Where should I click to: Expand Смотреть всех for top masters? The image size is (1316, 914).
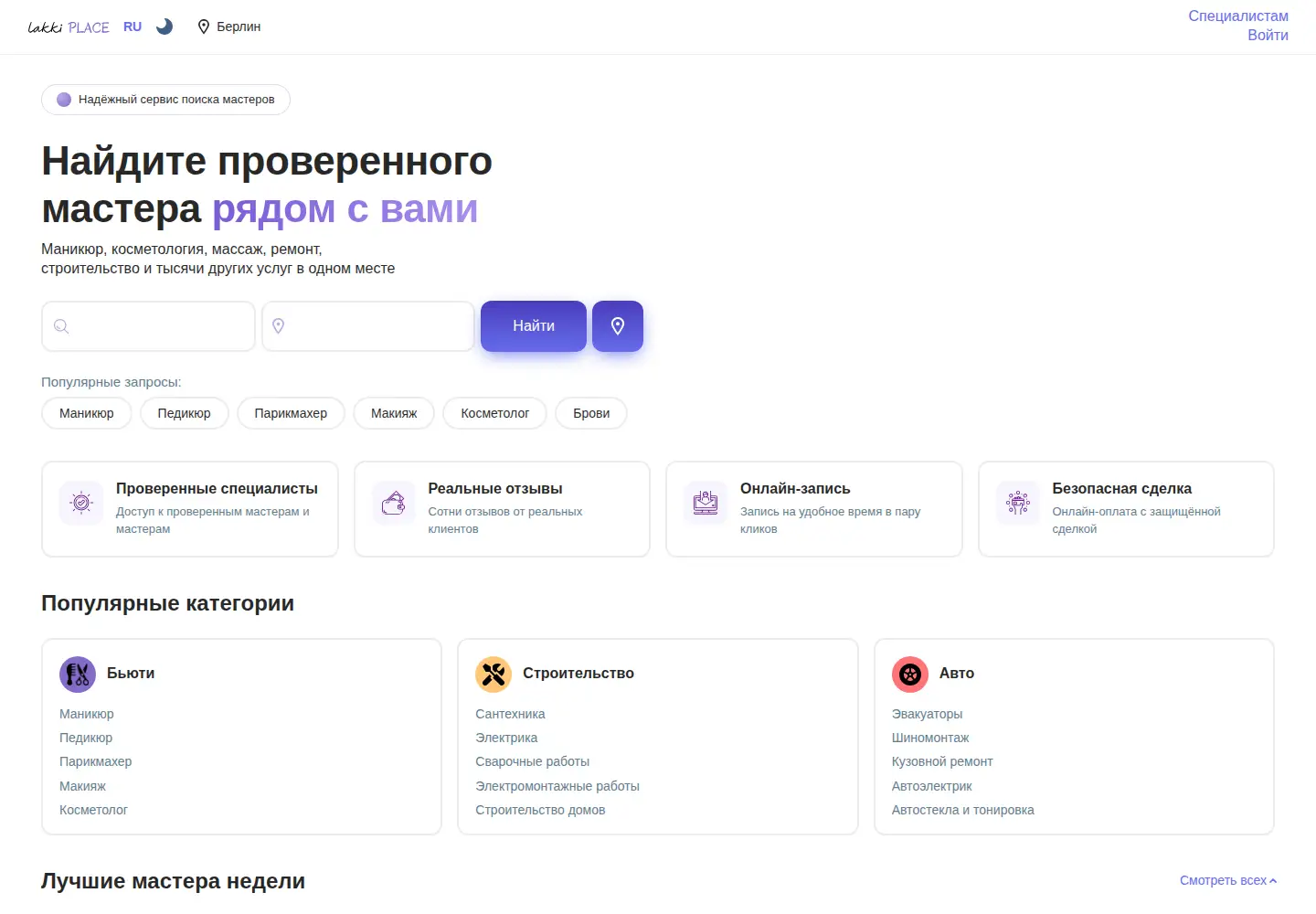(x=1228, y=880)
